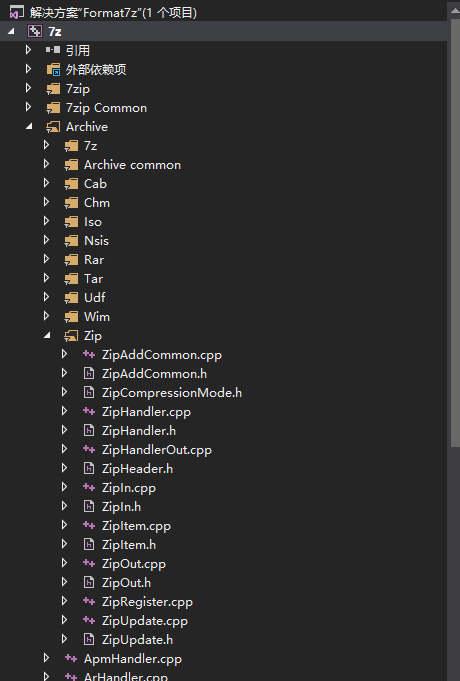
Task: Expand the Rar folder arrow
Action: [x=46, y=259]
